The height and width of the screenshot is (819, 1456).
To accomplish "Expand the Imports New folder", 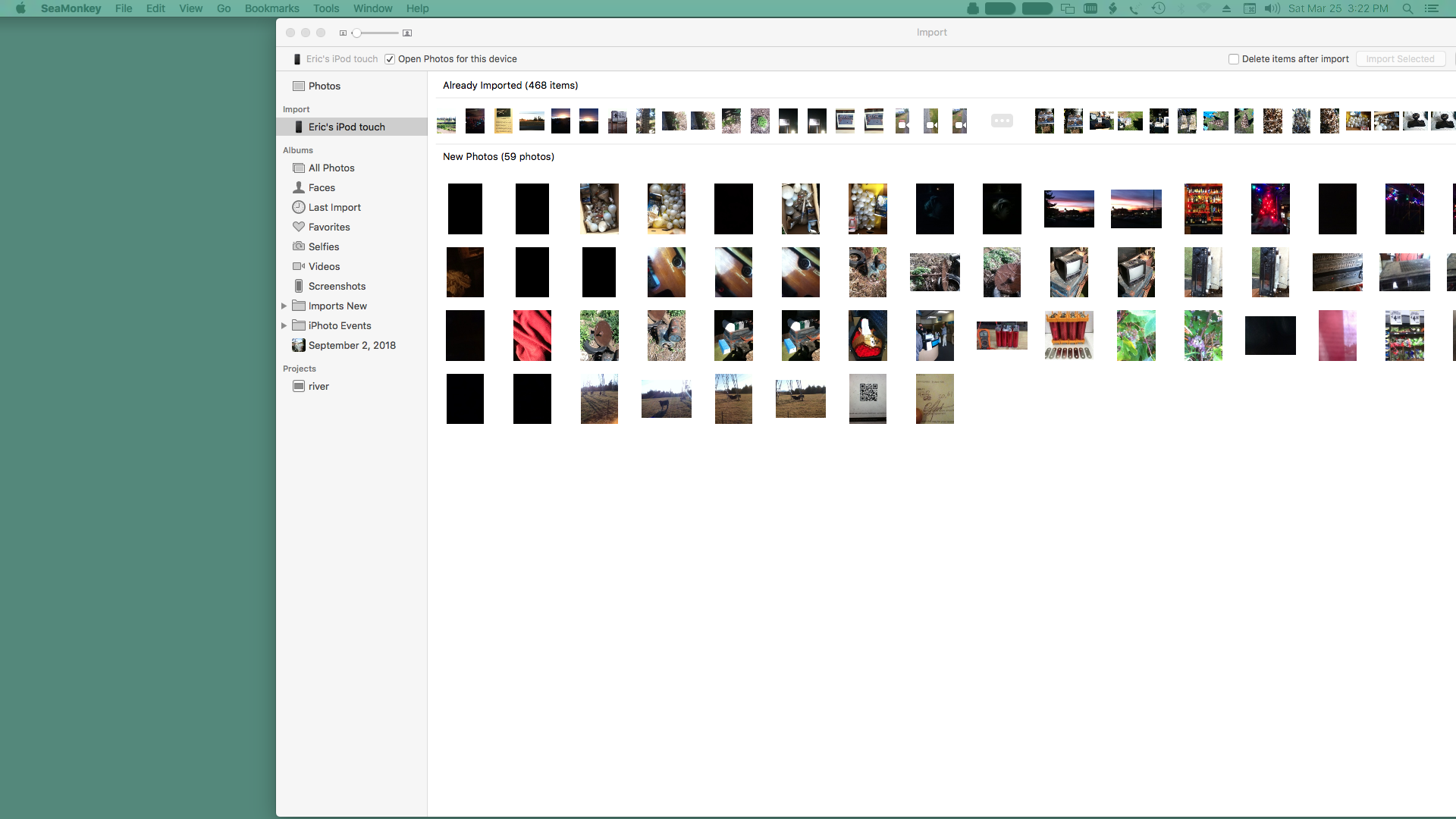I will pos(284,306).
